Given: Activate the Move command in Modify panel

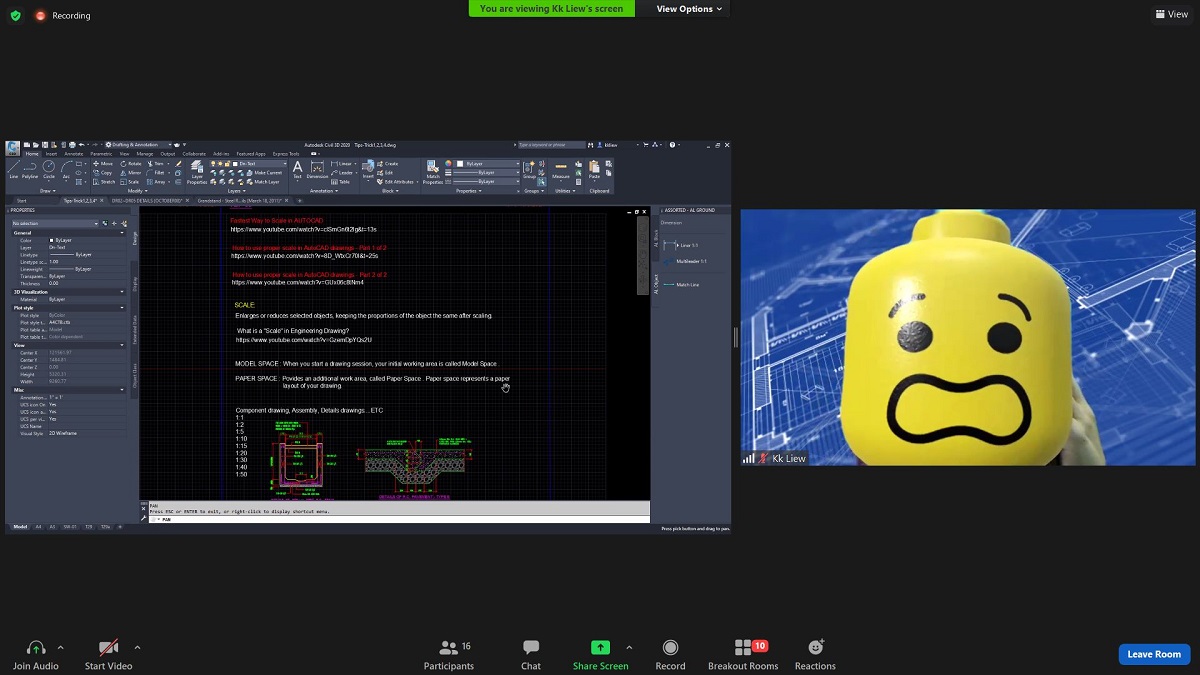Looking at the screenshot, I should [103, 163].
